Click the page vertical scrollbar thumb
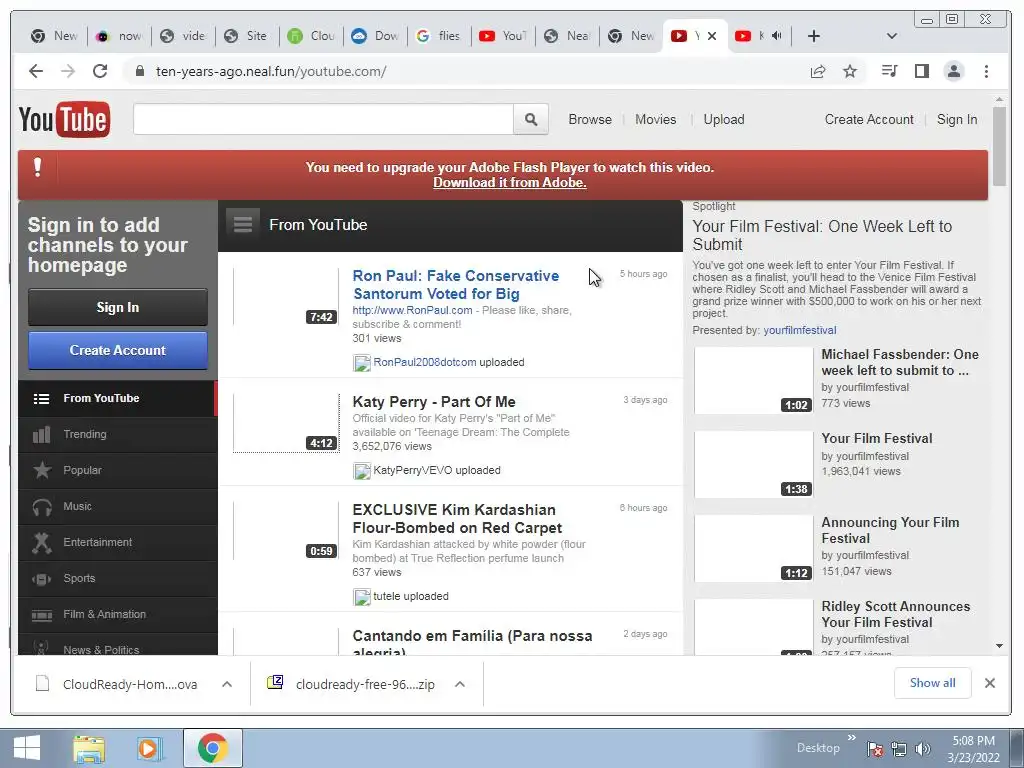 pyautogui.click(x=999, y=146)
